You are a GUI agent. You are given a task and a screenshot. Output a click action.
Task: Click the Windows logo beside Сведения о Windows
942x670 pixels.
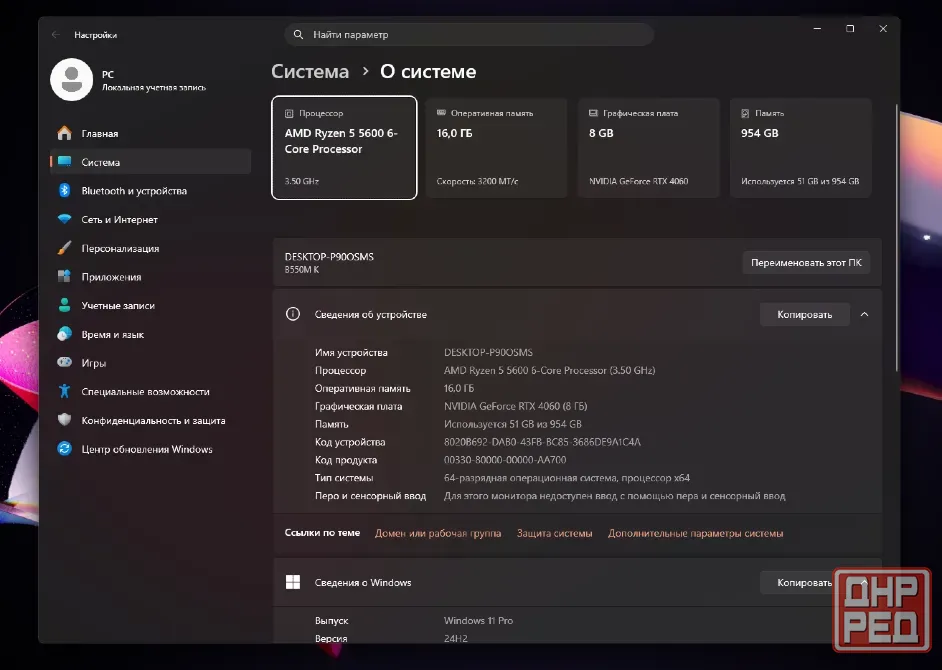tap(293, 582)
